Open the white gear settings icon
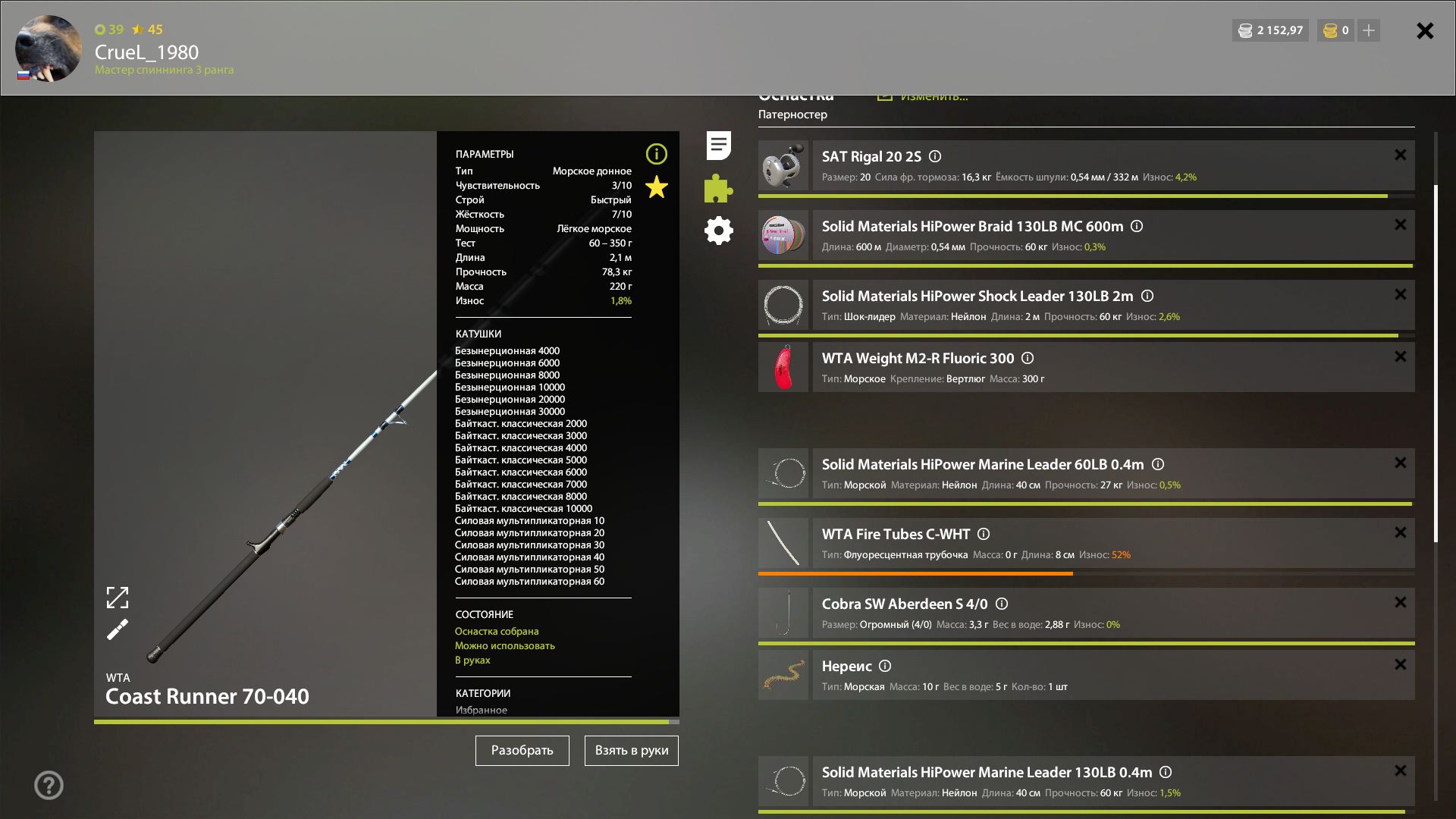This screenshot has height=819, width=1456. coord(718,231)
